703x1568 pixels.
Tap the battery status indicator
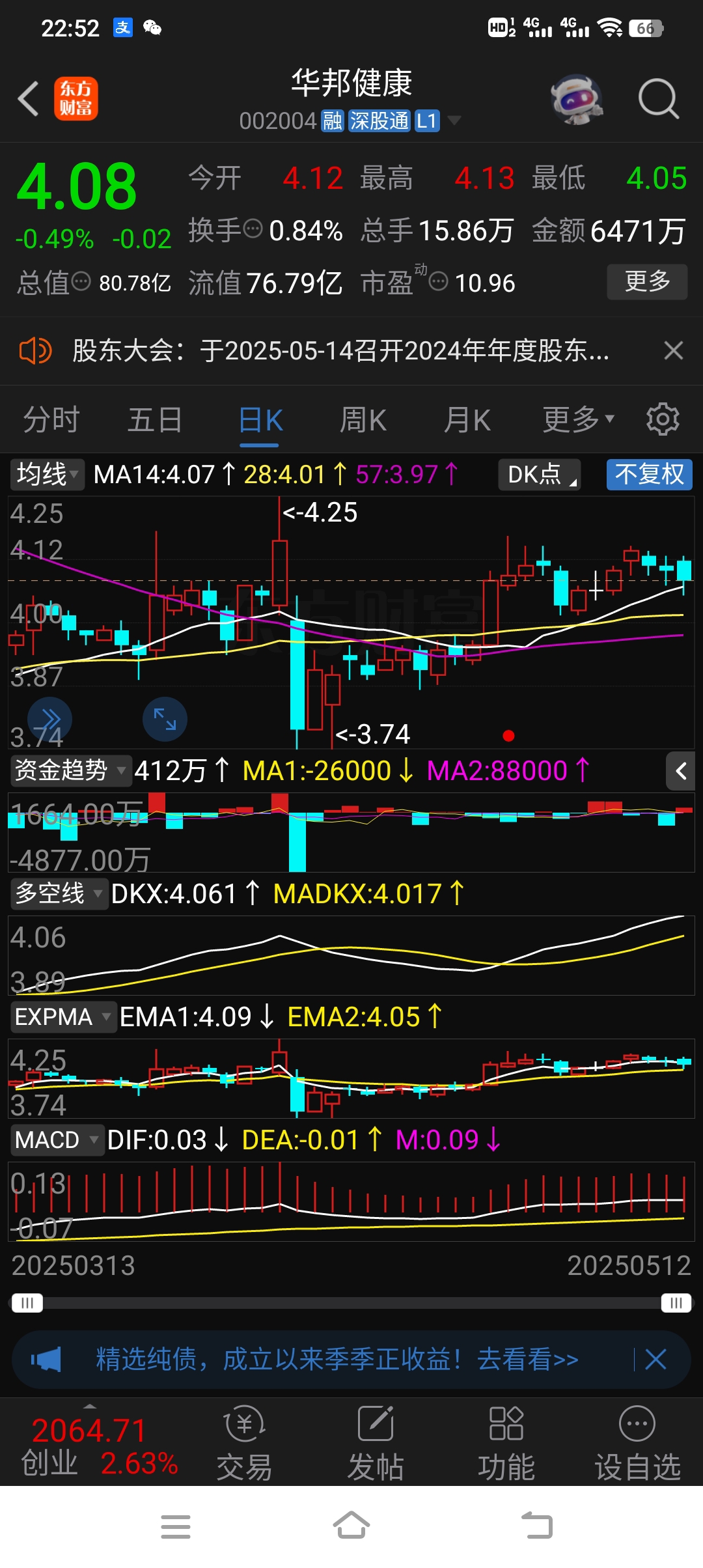click(646, 28)
